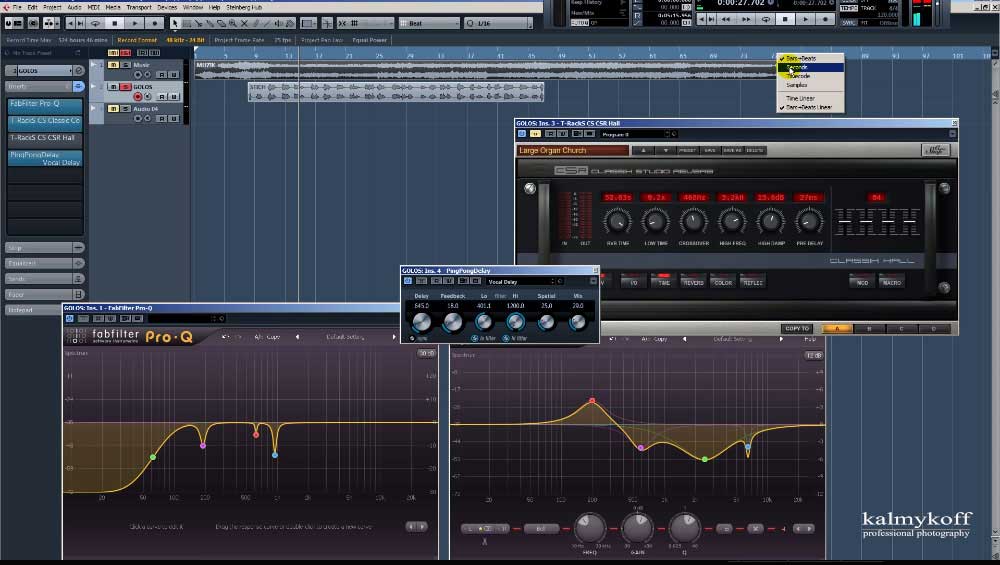This screenshot has width=1000, height=565.
Task: Choose Seconds in ruler format menu
Action: [811, 67]
